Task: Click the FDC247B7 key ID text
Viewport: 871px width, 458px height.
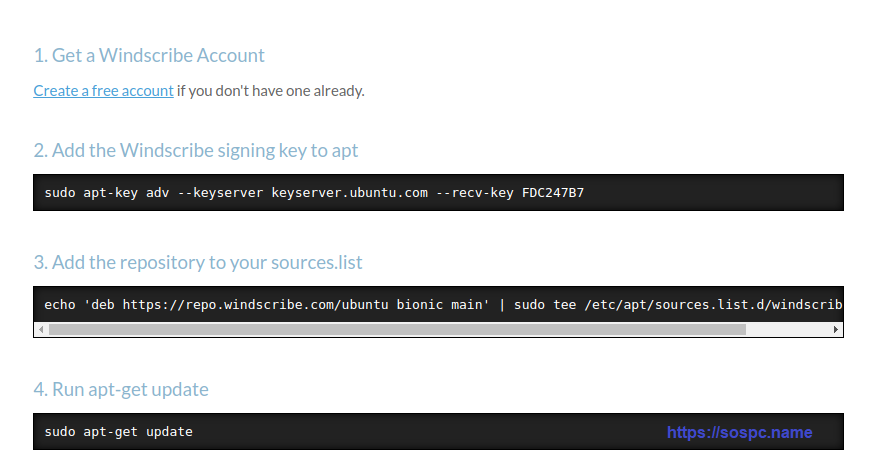Action: pyautogui.click(x=552, y=192)
